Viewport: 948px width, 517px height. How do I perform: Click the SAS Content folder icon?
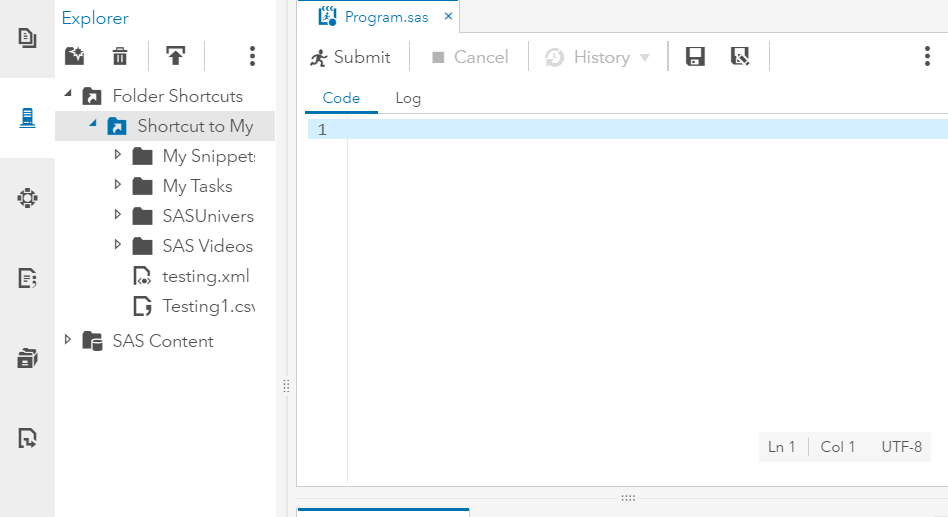point(93,341)
